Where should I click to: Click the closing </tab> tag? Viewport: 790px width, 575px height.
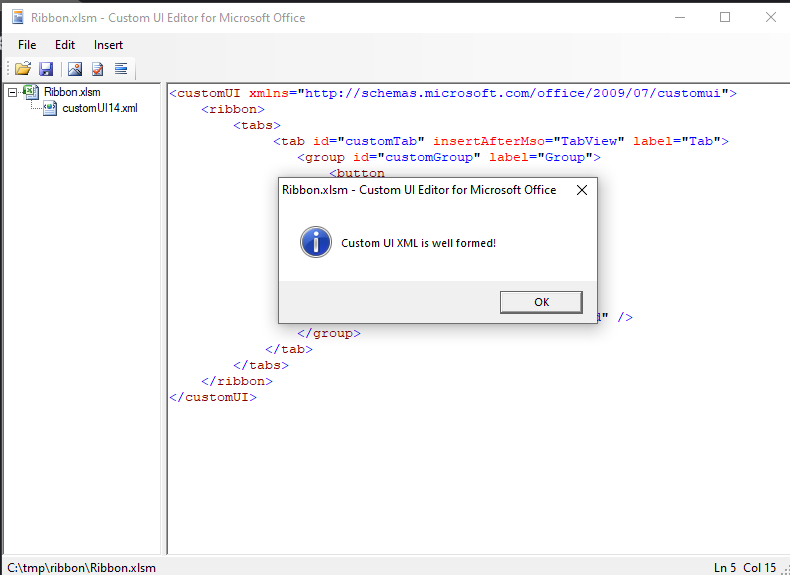289,349
